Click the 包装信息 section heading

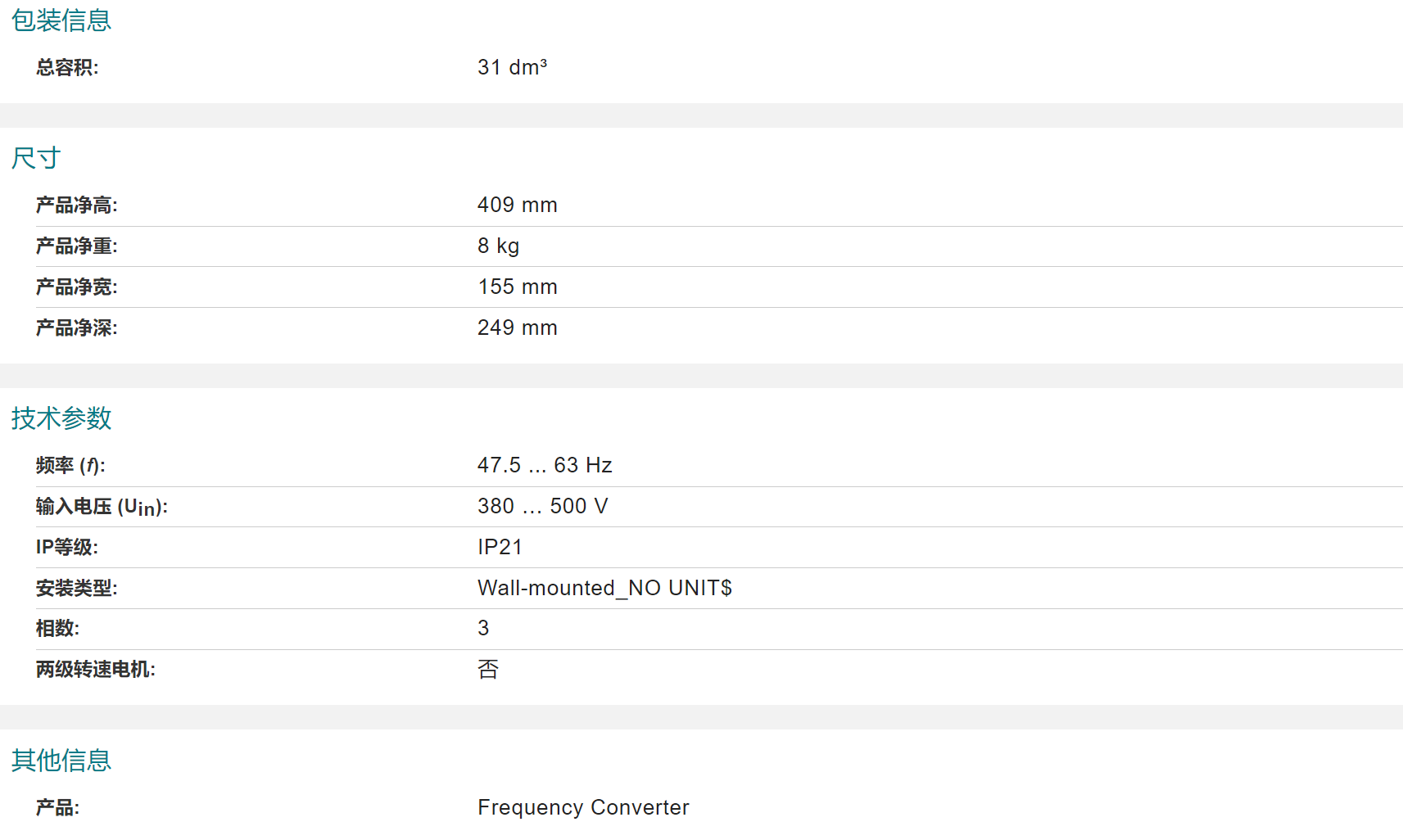coord(61,20)
